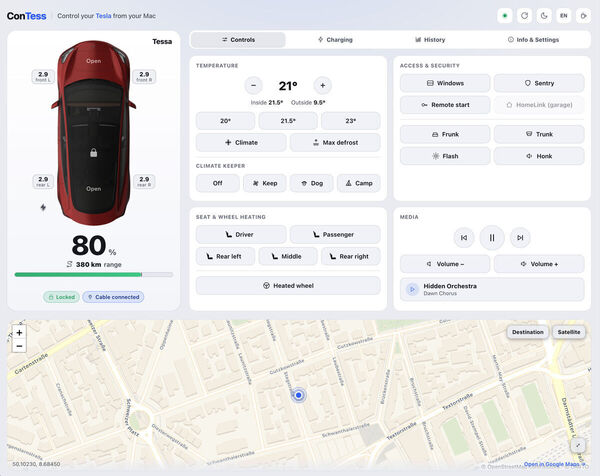Open the Charging tab
The width and height of the screenshot is (600, 476).
(335, 40)
